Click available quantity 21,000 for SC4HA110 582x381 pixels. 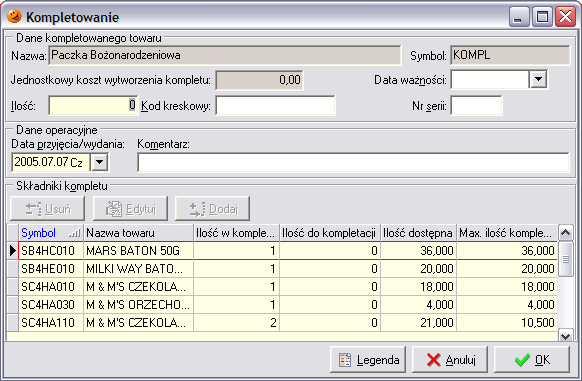418,322
